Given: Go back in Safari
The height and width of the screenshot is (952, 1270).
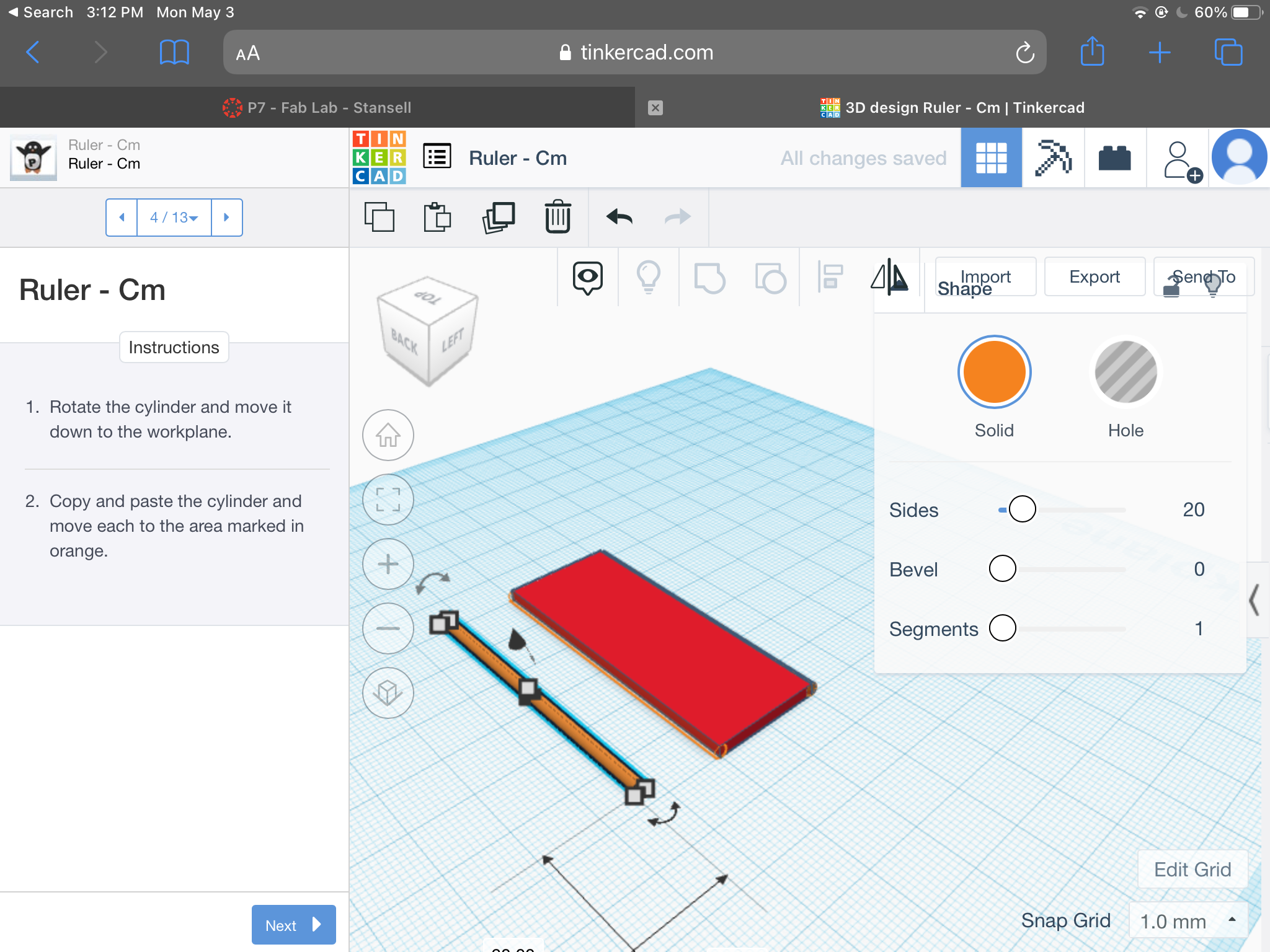Looking at the screenshot, I should (33, 52).
